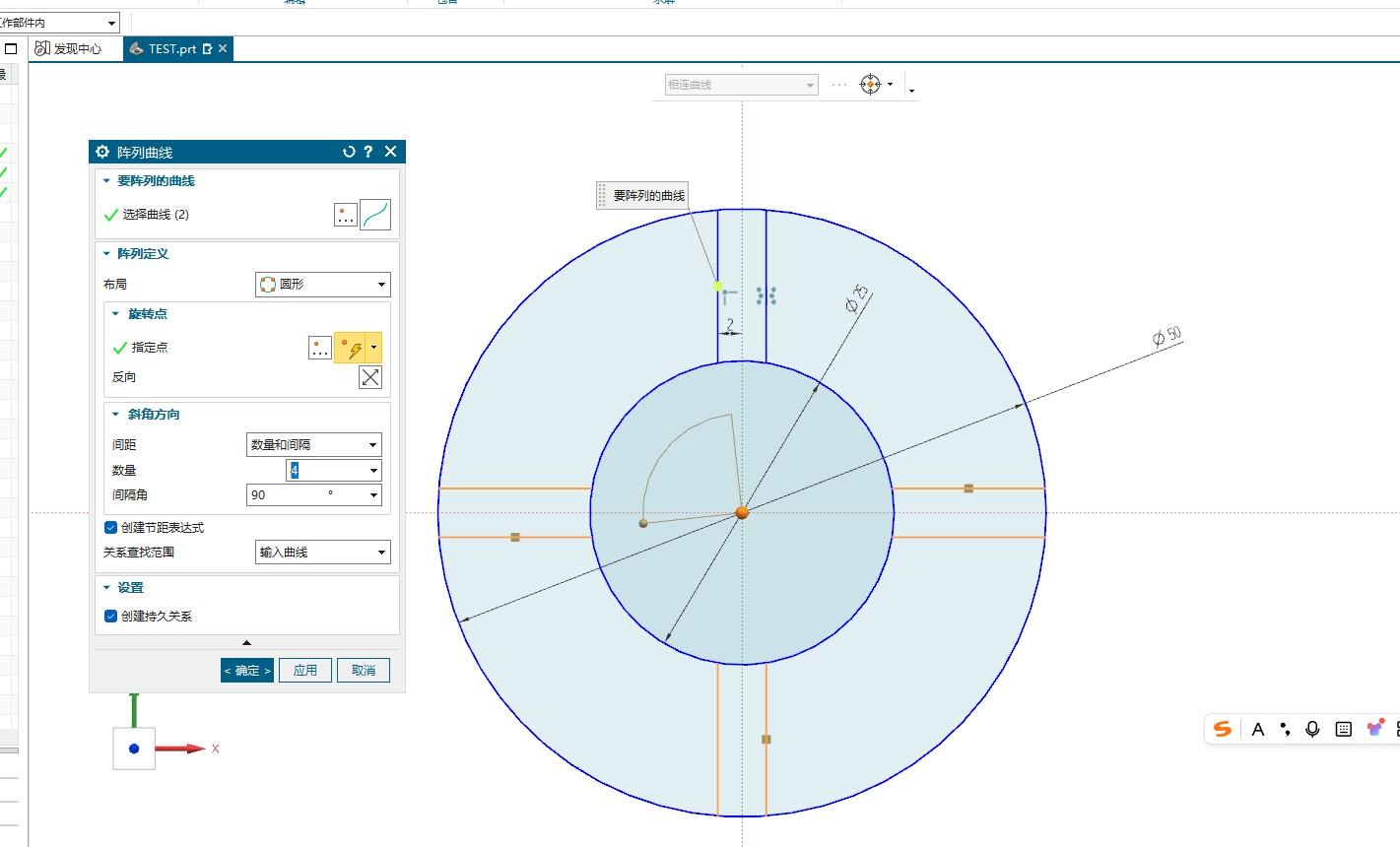Click the pattern instance handle on the left slot

(x=515, y=537)
